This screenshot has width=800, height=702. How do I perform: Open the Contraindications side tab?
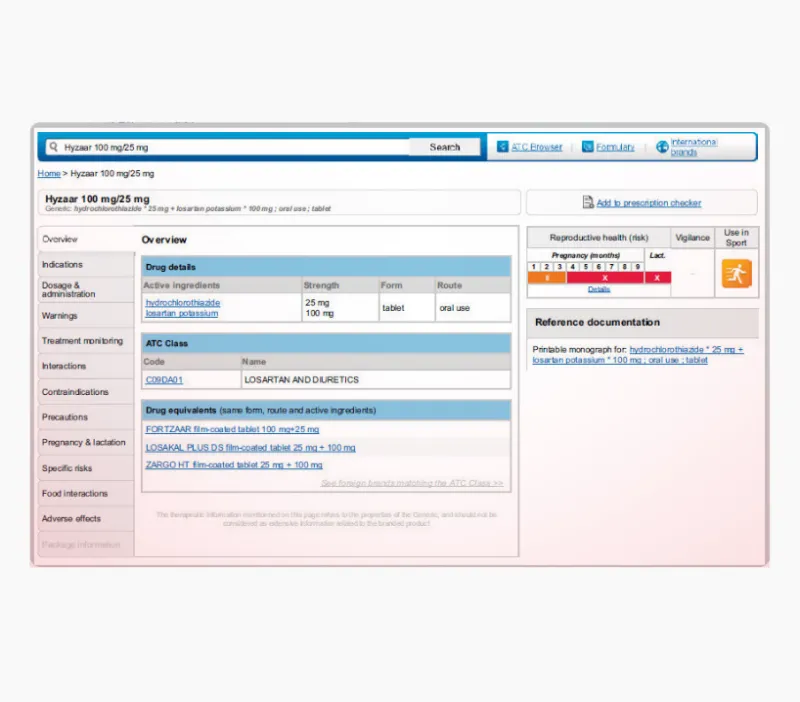(x=86, y=392)
